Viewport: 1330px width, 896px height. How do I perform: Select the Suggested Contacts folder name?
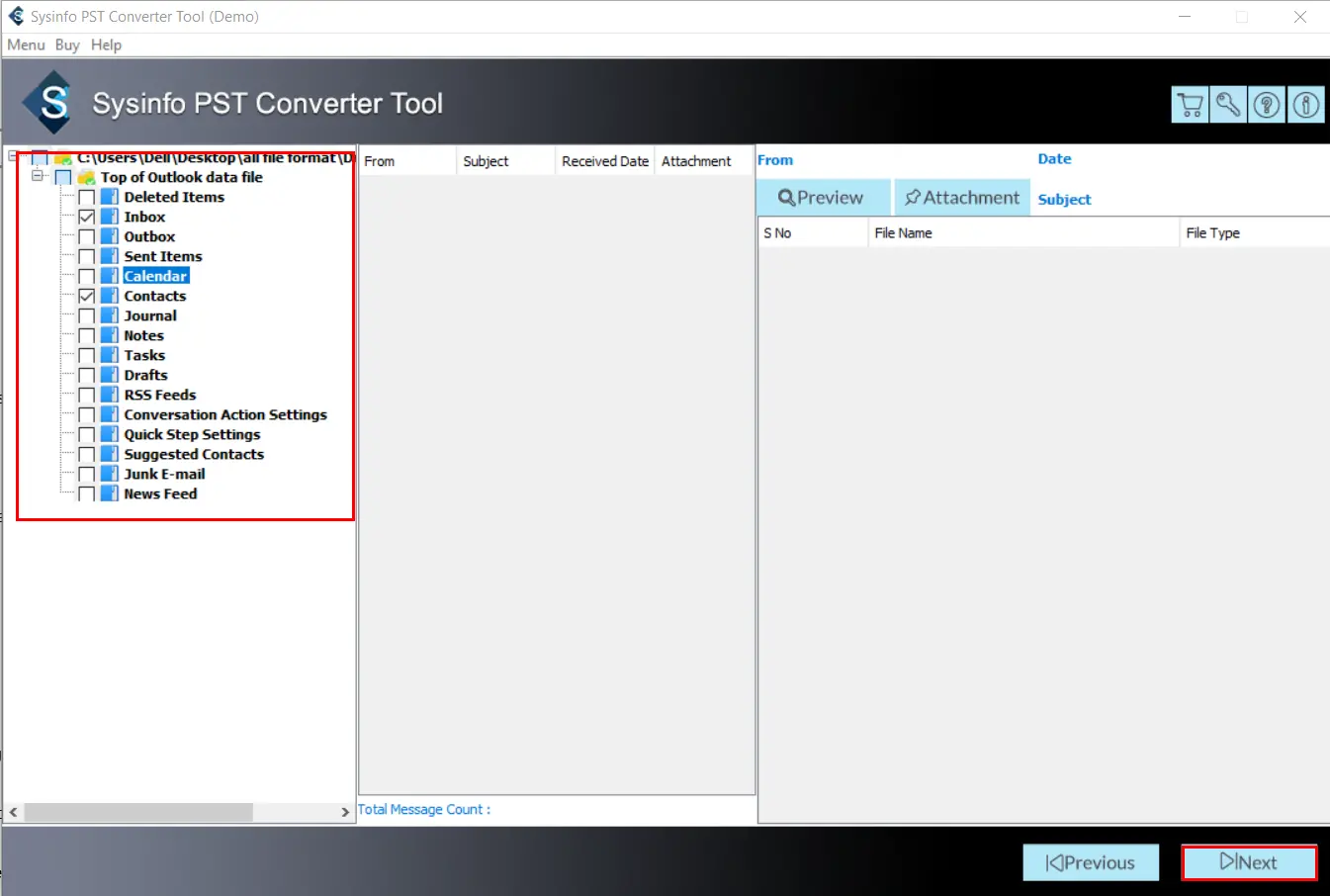(194, 454)
